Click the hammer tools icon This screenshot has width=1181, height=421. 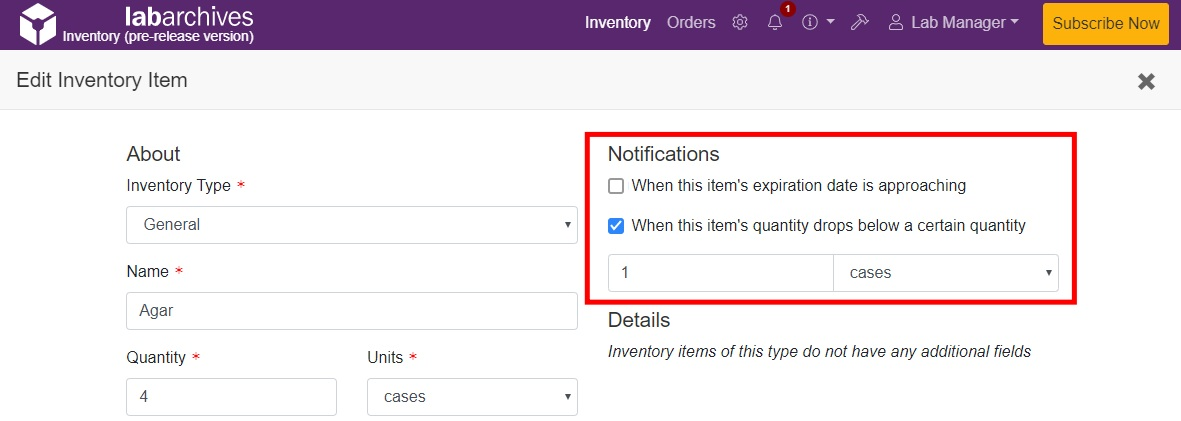[858, 23]
